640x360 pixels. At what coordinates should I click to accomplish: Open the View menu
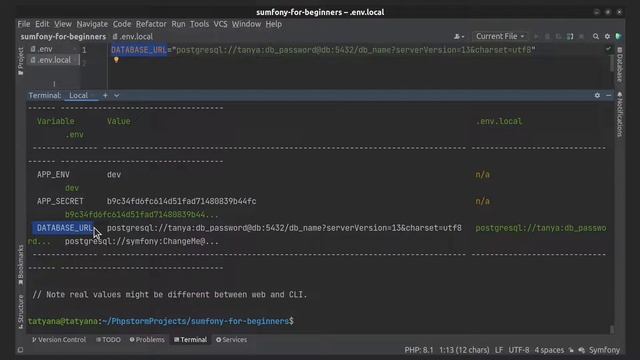tap(63, 24)
